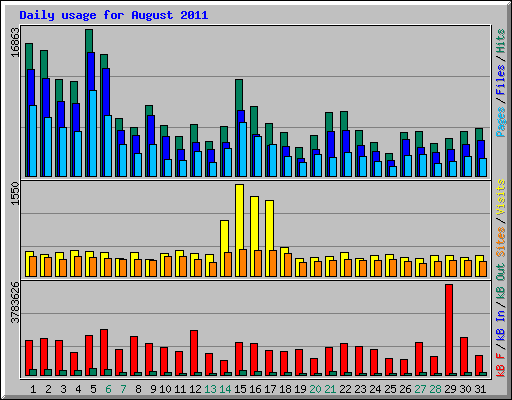Click day label 24 on x-axis
Viewport: 512px width, 400px height.
click(375, 389)
